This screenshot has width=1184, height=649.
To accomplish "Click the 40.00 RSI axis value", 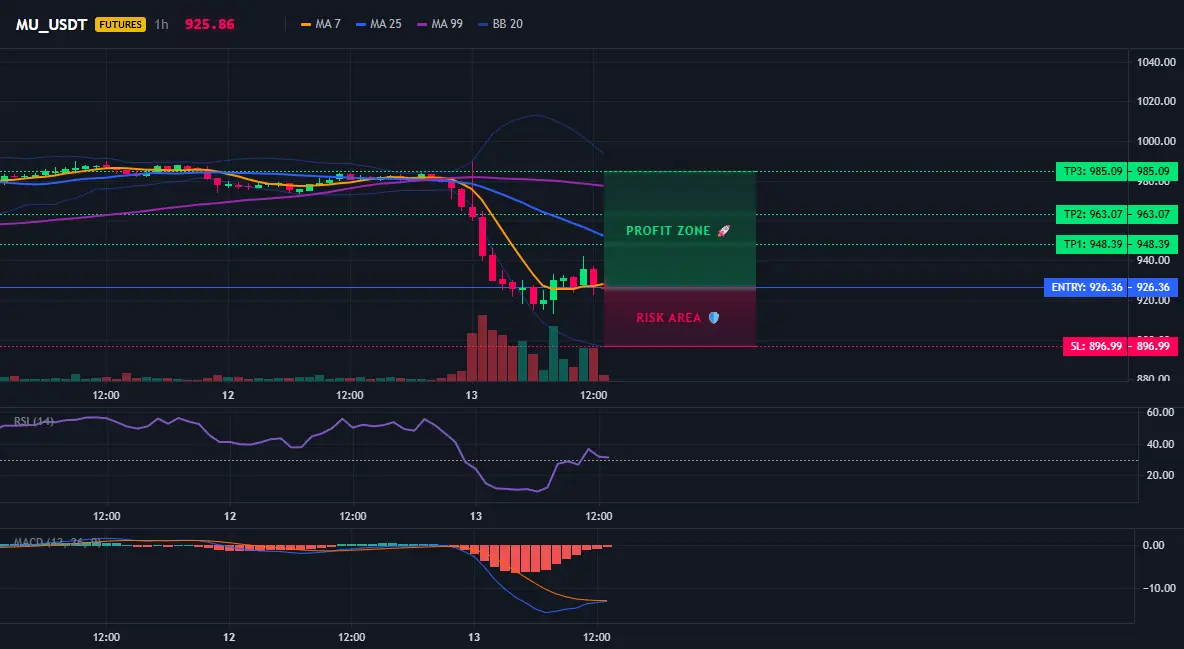I will point(1161,444).
